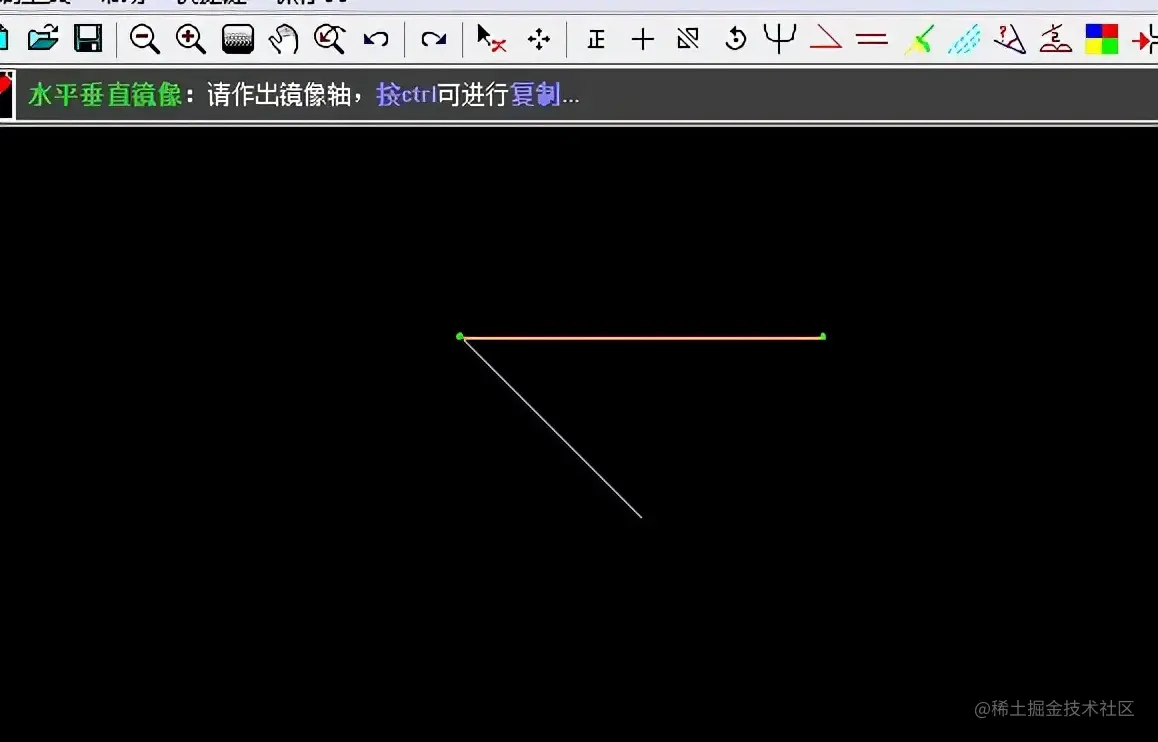This screenshot has width=1158, height=742.
Task: Click the diagonal-split rectangle mirror icon
Action: [688, 38]
